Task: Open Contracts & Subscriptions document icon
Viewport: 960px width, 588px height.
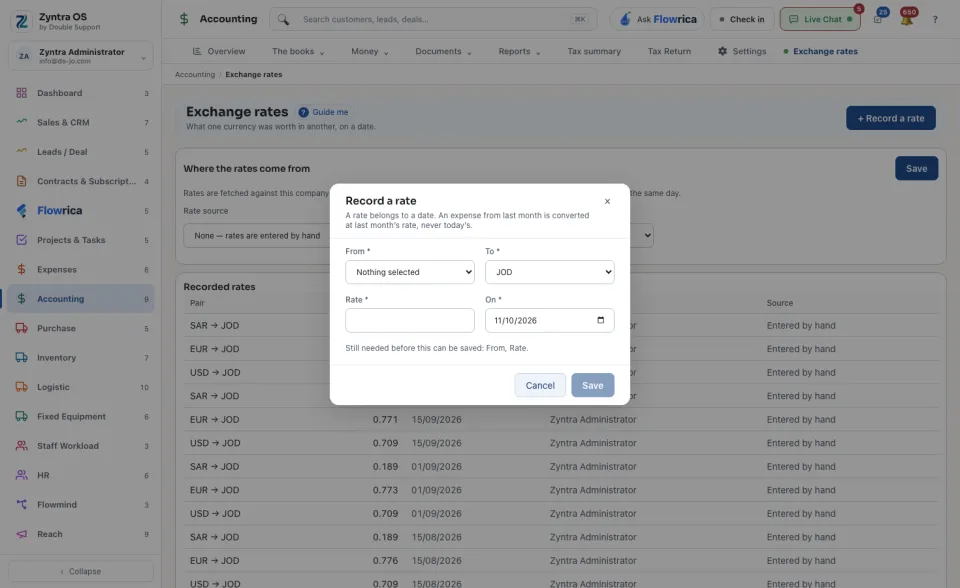Action: pos(21,181)
